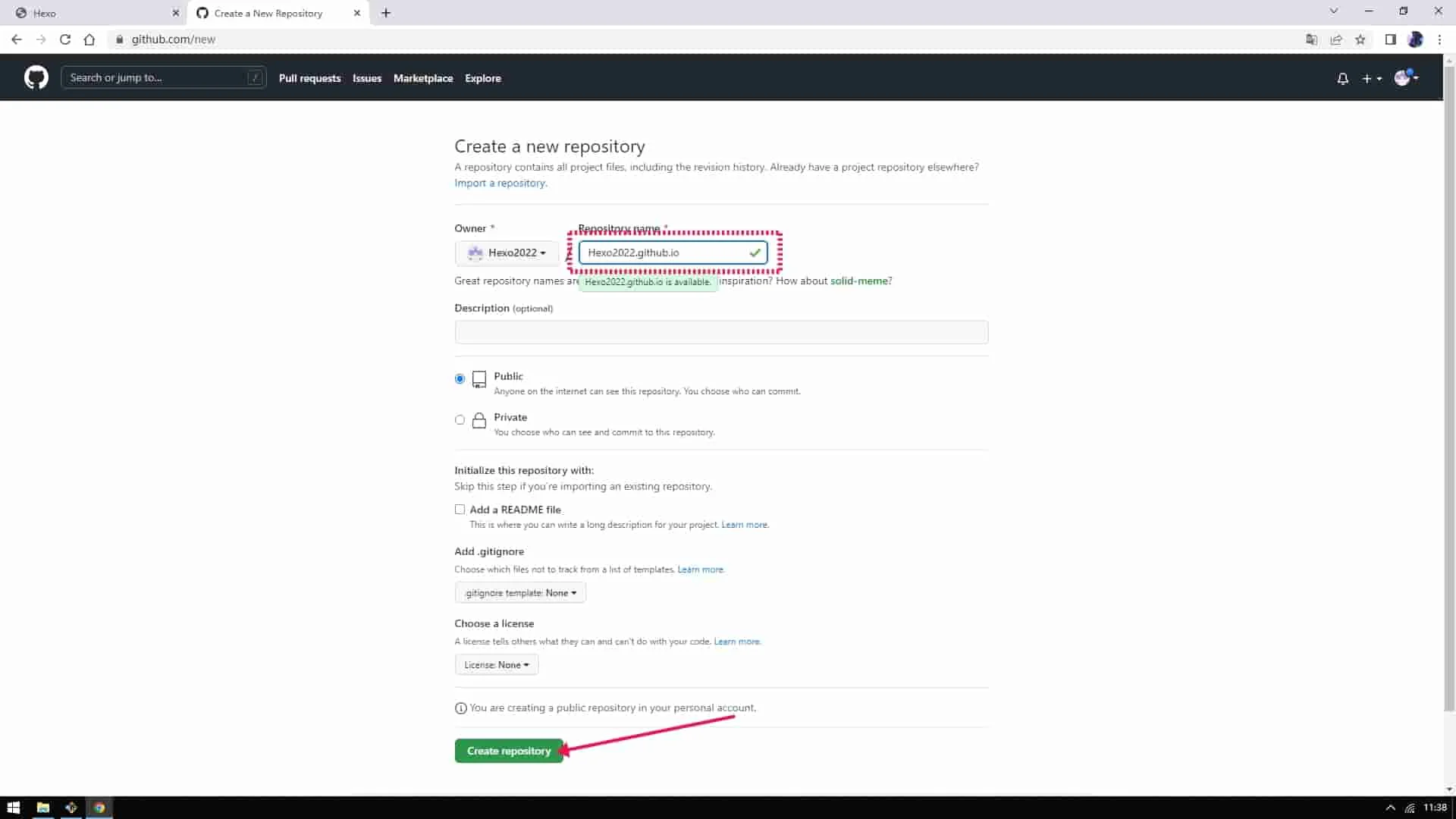
Task: Open Learn more about README files
Action: click(745, 525)
